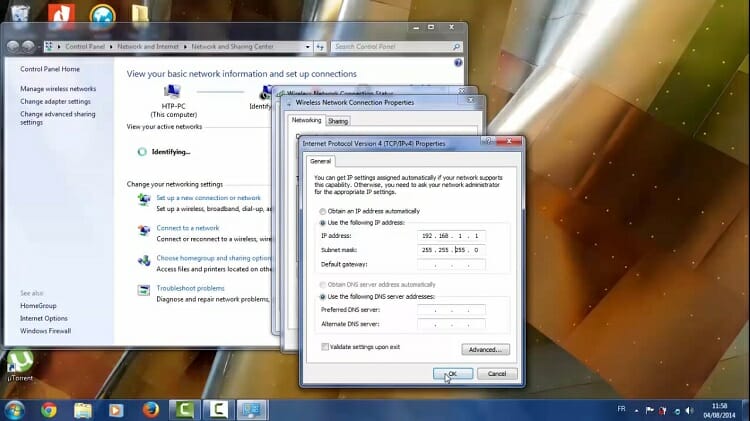The image size is (750, 421).
Task: Click the search magnifier in Control Panel
Action: 456,46
